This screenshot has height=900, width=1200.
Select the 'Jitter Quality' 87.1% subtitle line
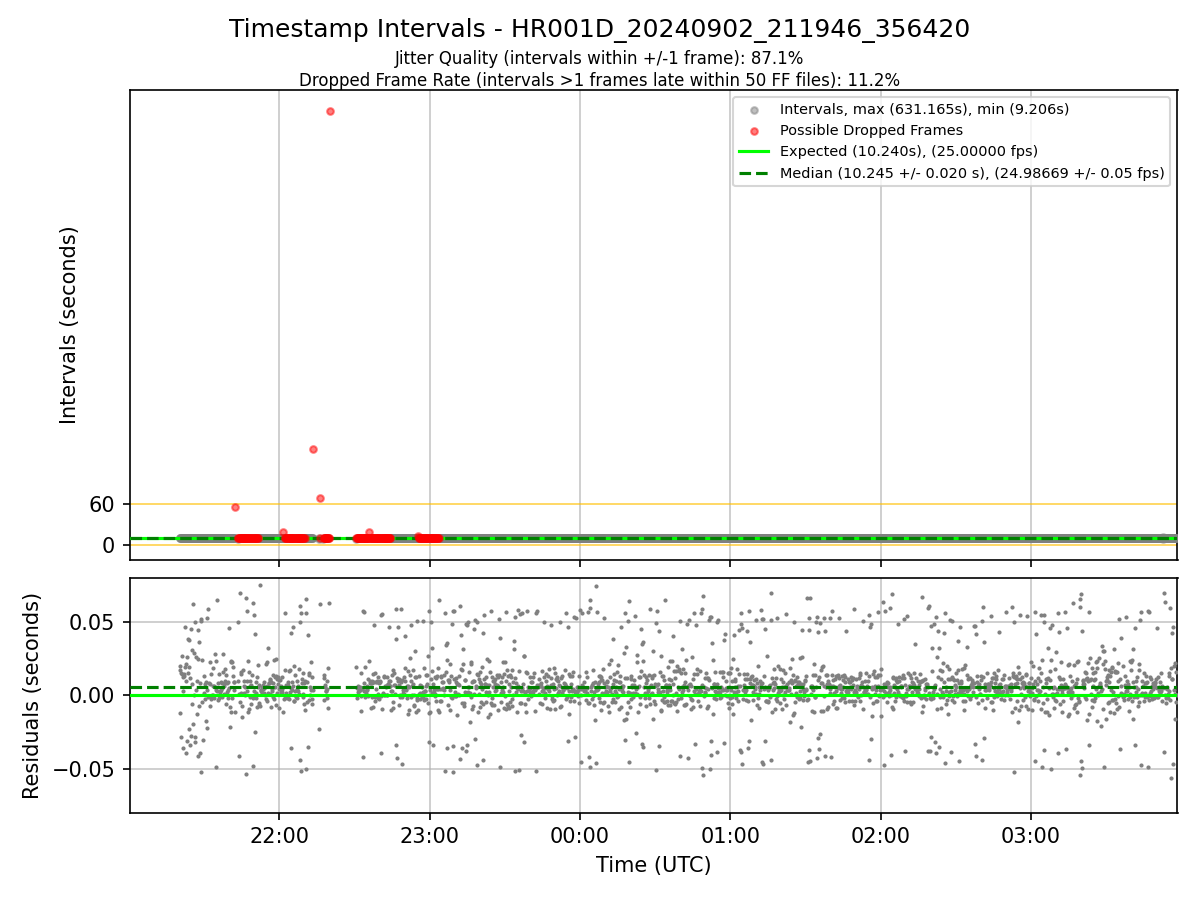point(599,58)
